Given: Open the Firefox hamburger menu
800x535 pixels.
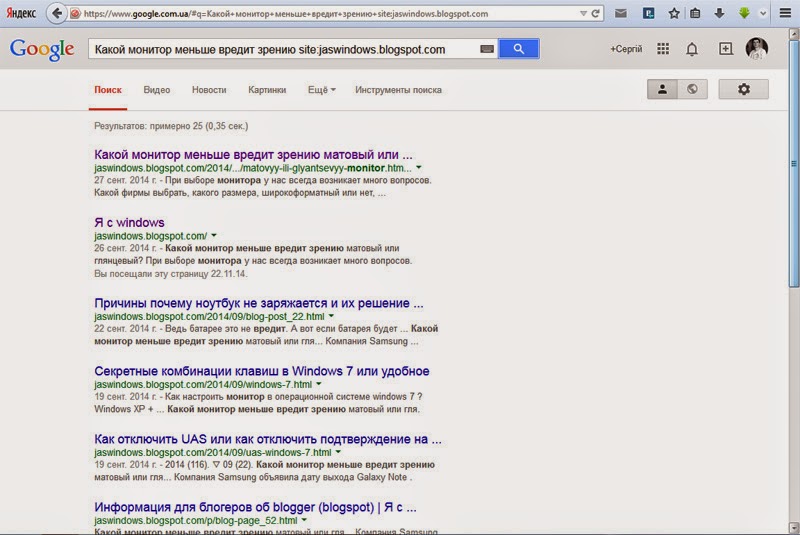Looking at the screenshot, I should click(x=785, y=13).
